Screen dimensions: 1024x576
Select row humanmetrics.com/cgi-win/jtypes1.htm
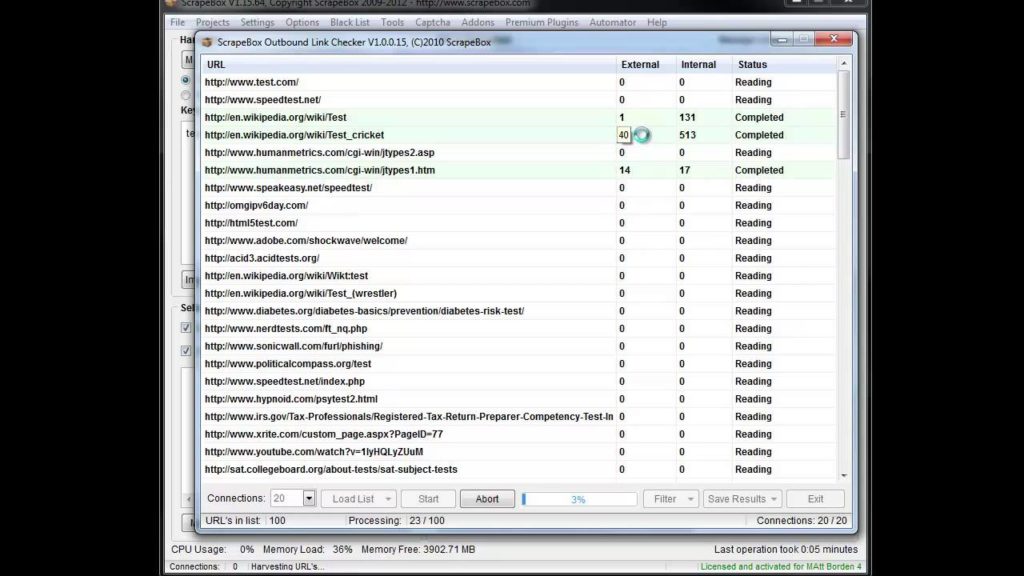click(x=519, y=170)
